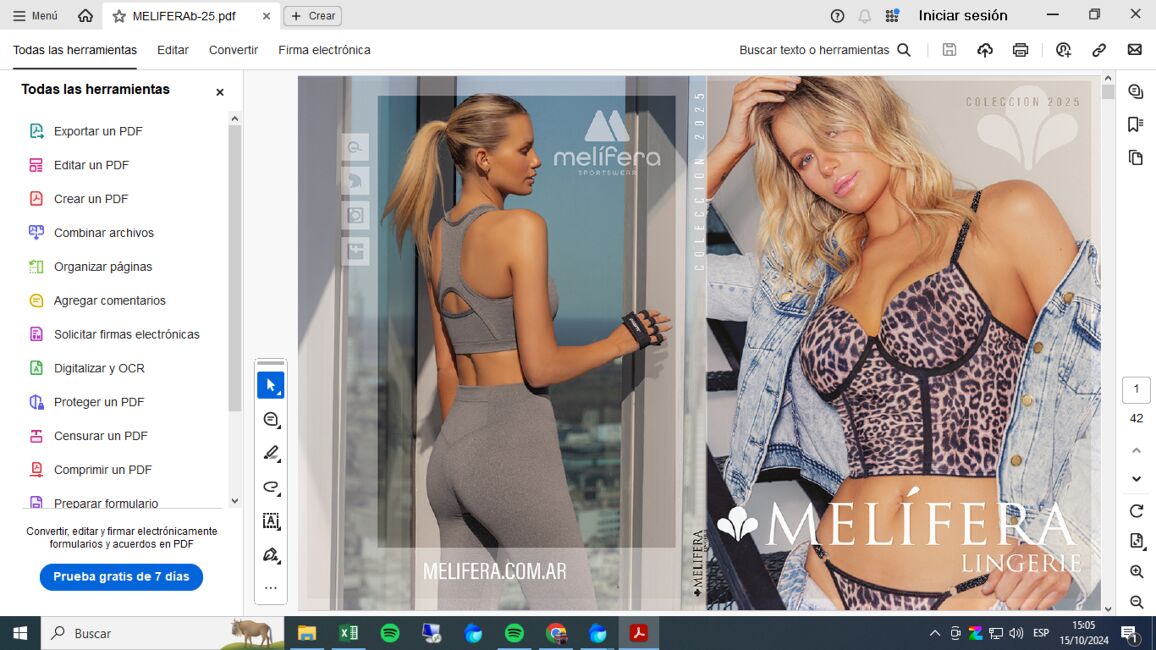Viewport: 1156px width, 650px height.
Task: Open the page thumbnails panel icon
Action: (x=1135, y=158)
